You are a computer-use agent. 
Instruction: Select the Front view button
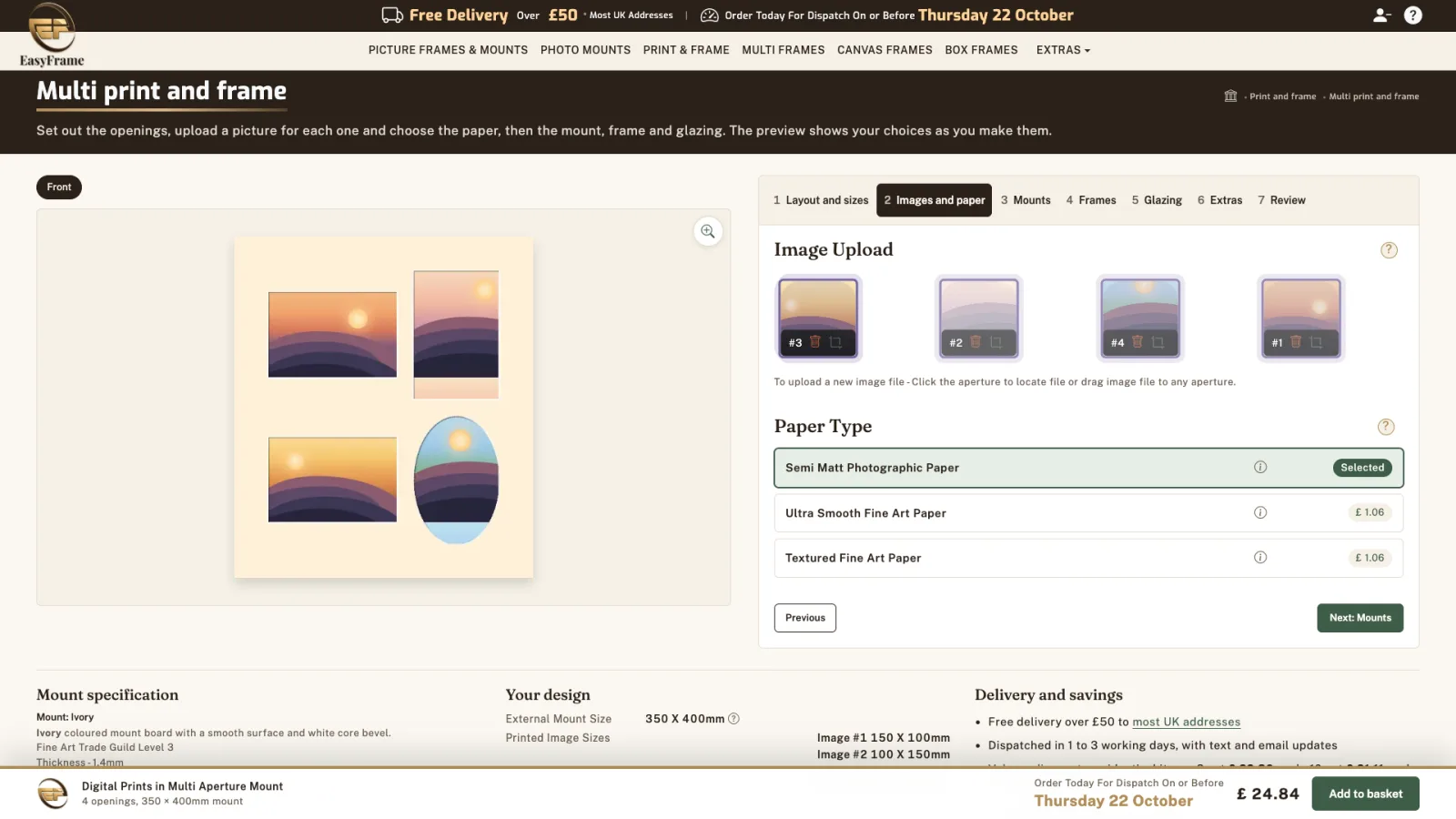click(x=59, y=187)
